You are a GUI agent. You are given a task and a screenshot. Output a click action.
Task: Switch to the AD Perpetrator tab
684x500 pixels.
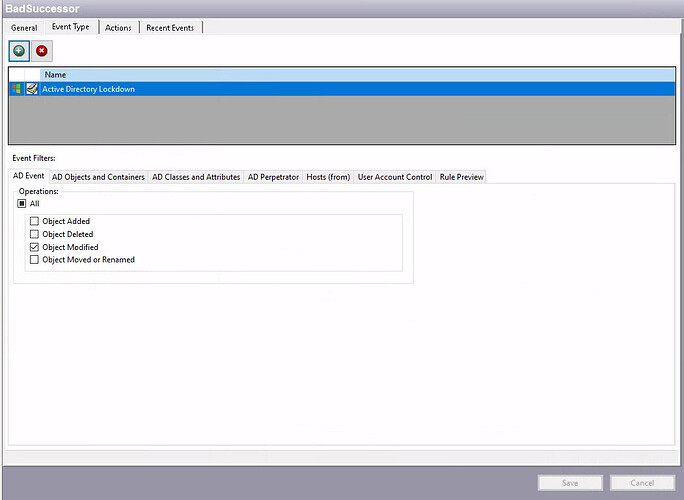[x=273, y=177]
